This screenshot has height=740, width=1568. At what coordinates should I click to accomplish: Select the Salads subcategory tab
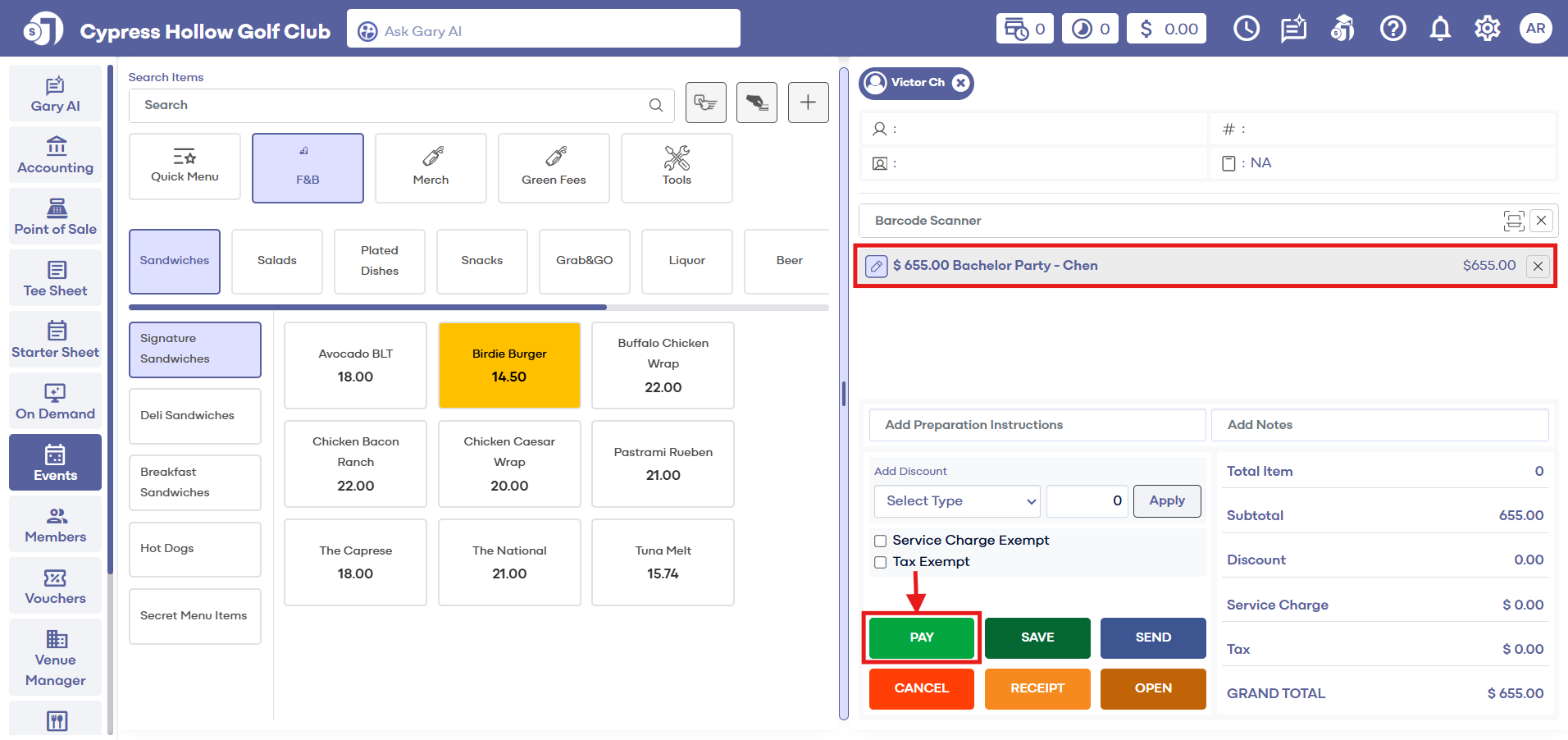(277, 261)
